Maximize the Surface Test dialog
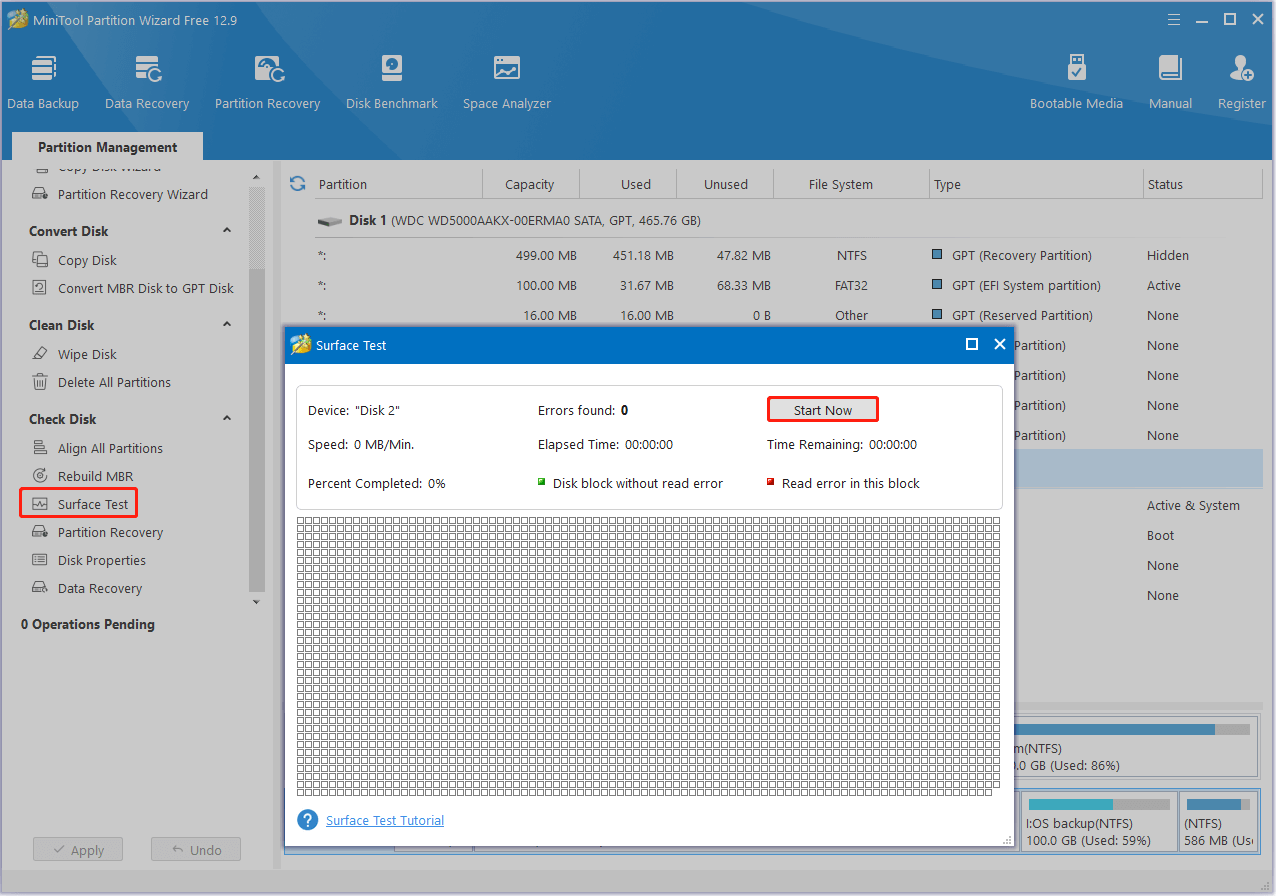This screenshot has height=896, width=1276. pyautogui.click(x=971, y=344)
